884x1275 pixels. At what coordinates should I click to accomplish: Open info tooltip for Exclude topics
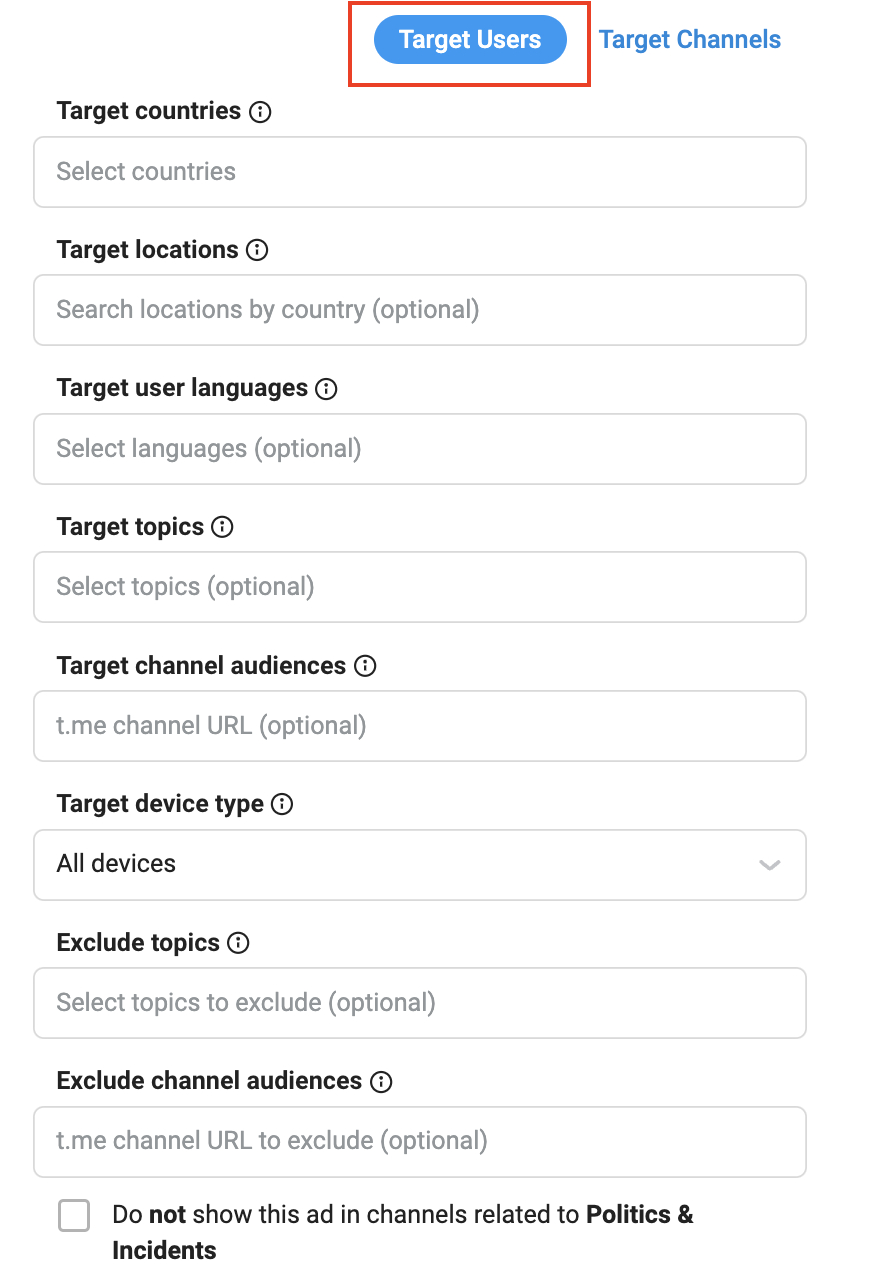238,943
